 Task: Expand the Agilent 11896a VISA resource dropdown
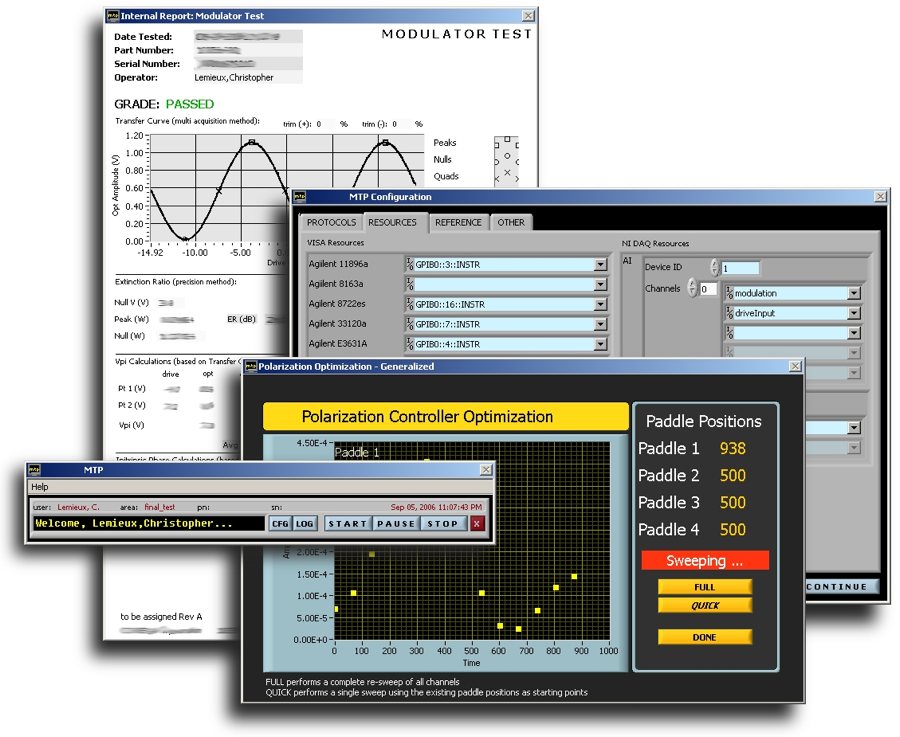tap(600, 265)
